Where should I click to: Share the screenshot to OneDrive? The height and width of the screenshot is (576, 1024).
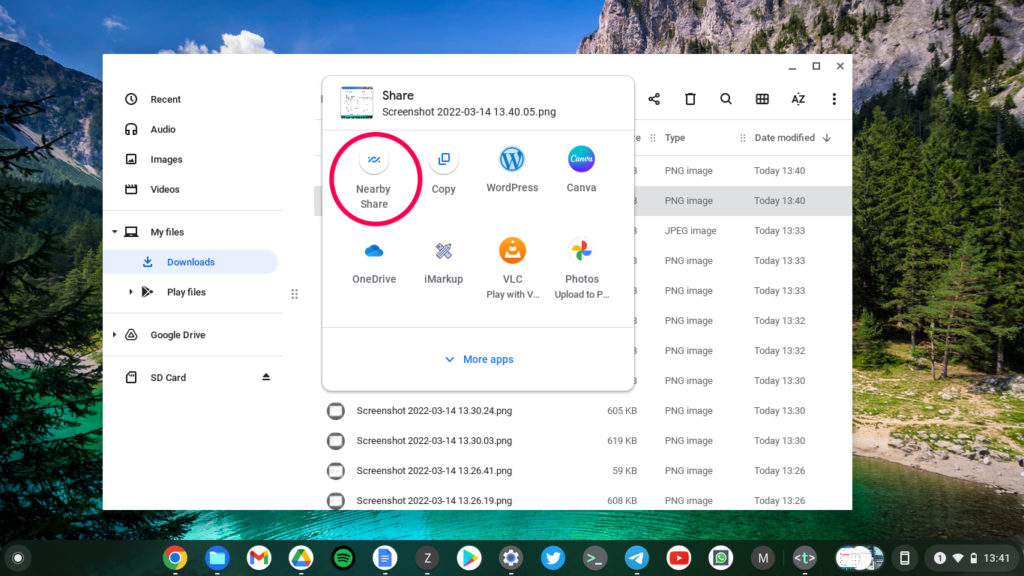(x=374, y=262)
